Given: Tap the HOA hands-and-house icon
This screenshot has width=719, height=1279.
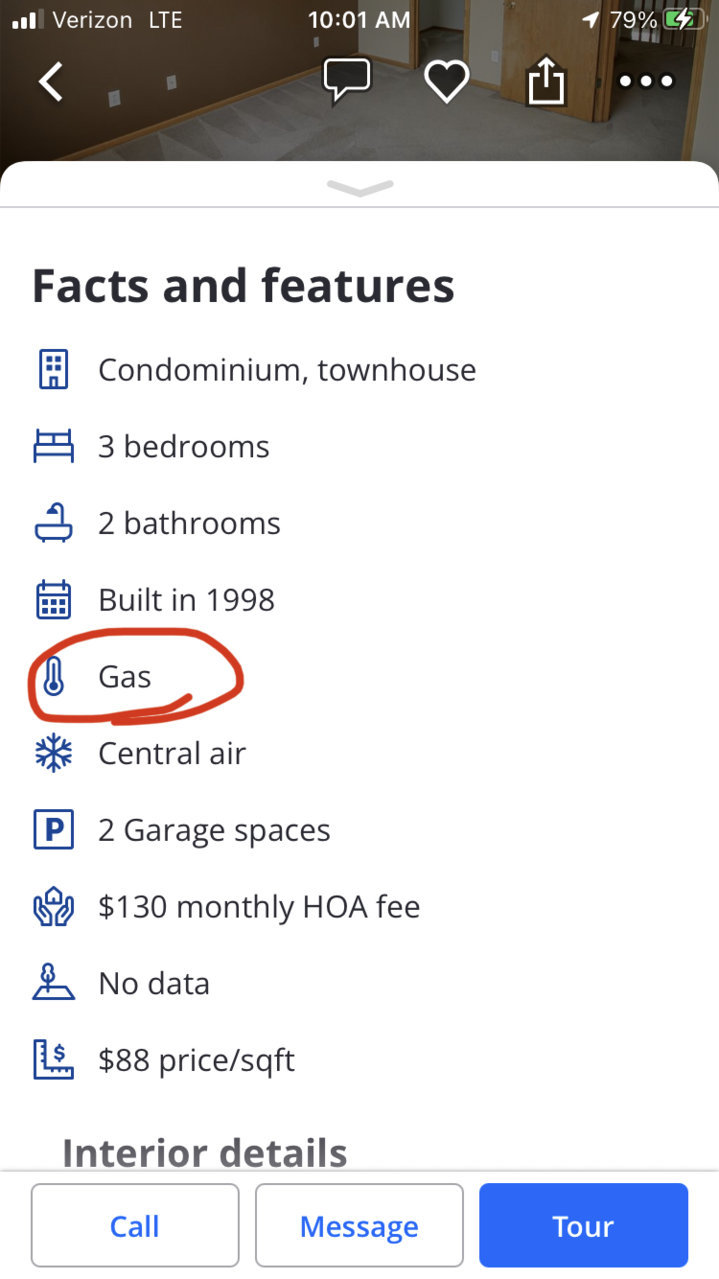Looking at the screenshot, I should [x=53, y=907].
